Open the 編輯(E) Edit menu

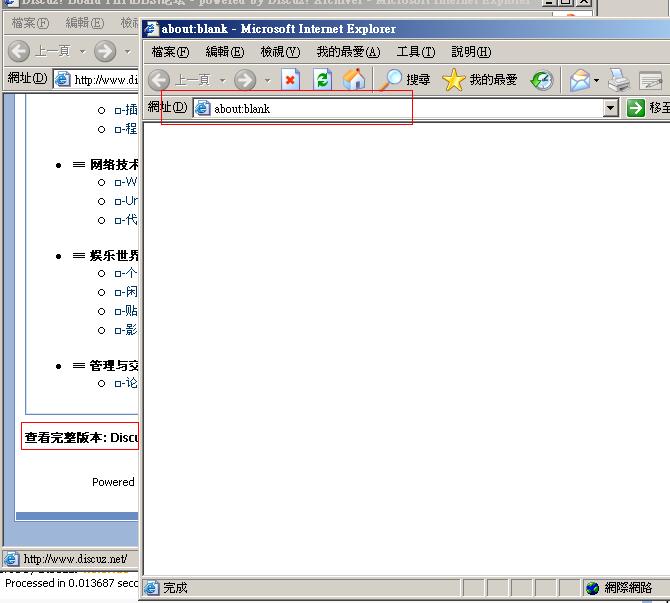225,52
